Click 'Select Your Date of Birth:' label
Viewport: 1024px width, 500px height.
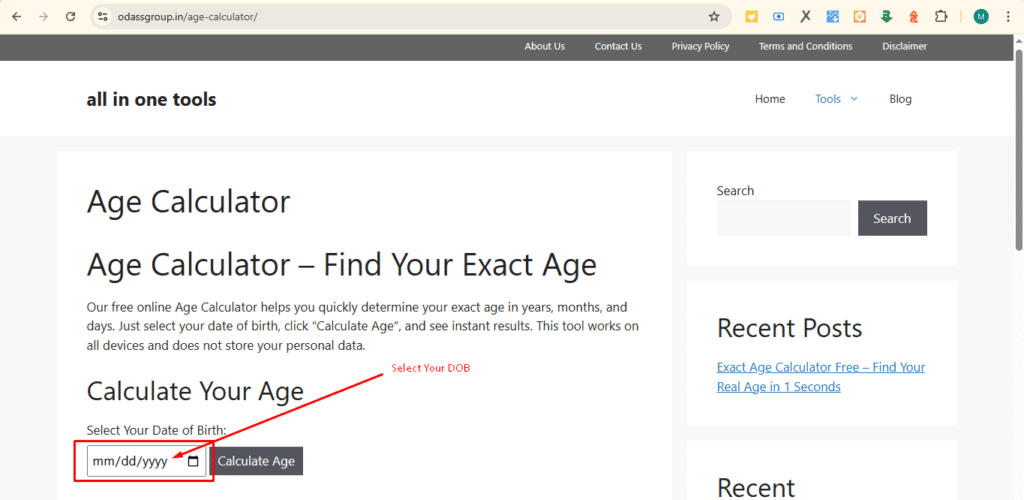tap(157, 430)
